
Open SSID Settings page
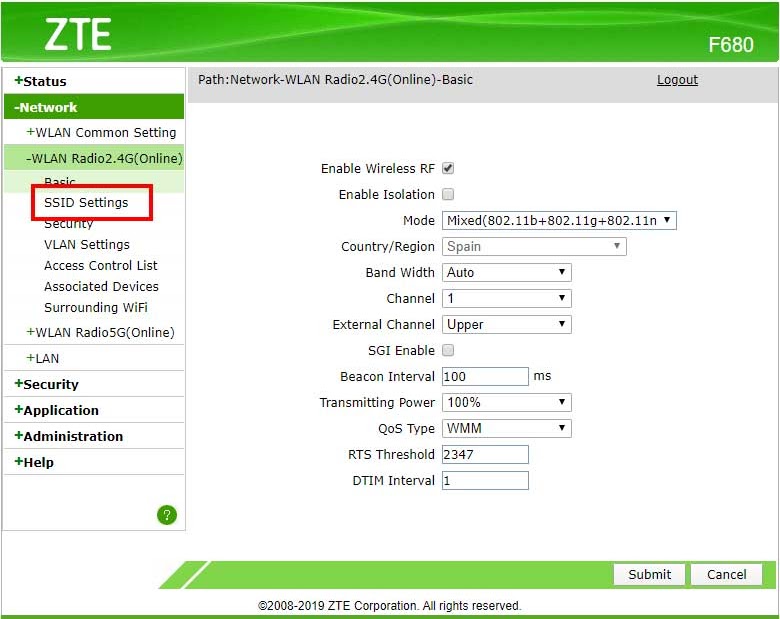[86, 203]
